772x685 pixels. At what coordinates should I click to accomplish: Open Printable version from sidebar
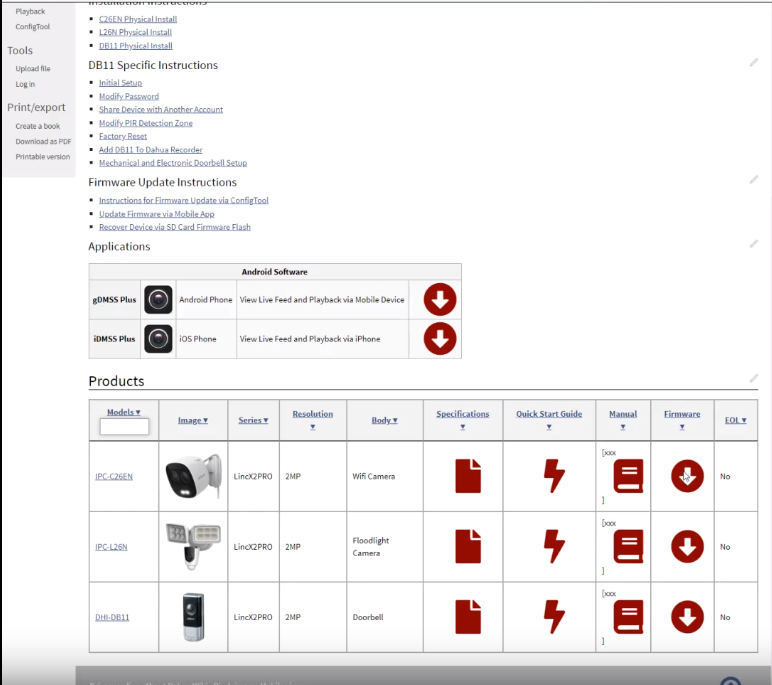coord(42,157)
